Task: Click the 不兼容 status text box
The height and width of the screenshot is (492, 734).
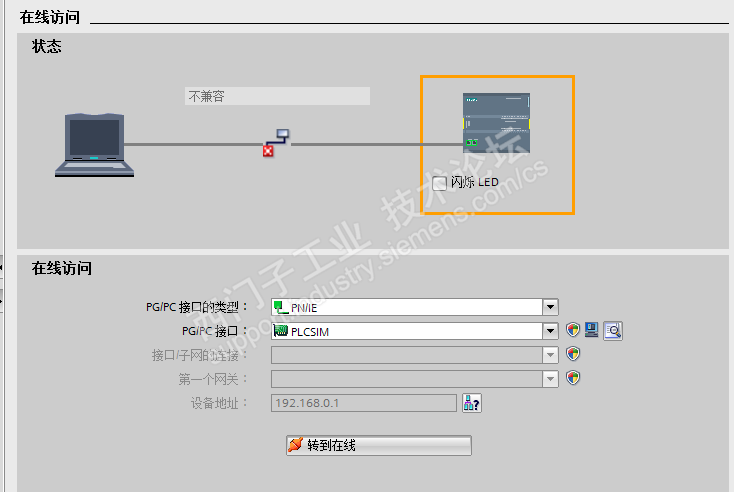Action: [277, 96]
